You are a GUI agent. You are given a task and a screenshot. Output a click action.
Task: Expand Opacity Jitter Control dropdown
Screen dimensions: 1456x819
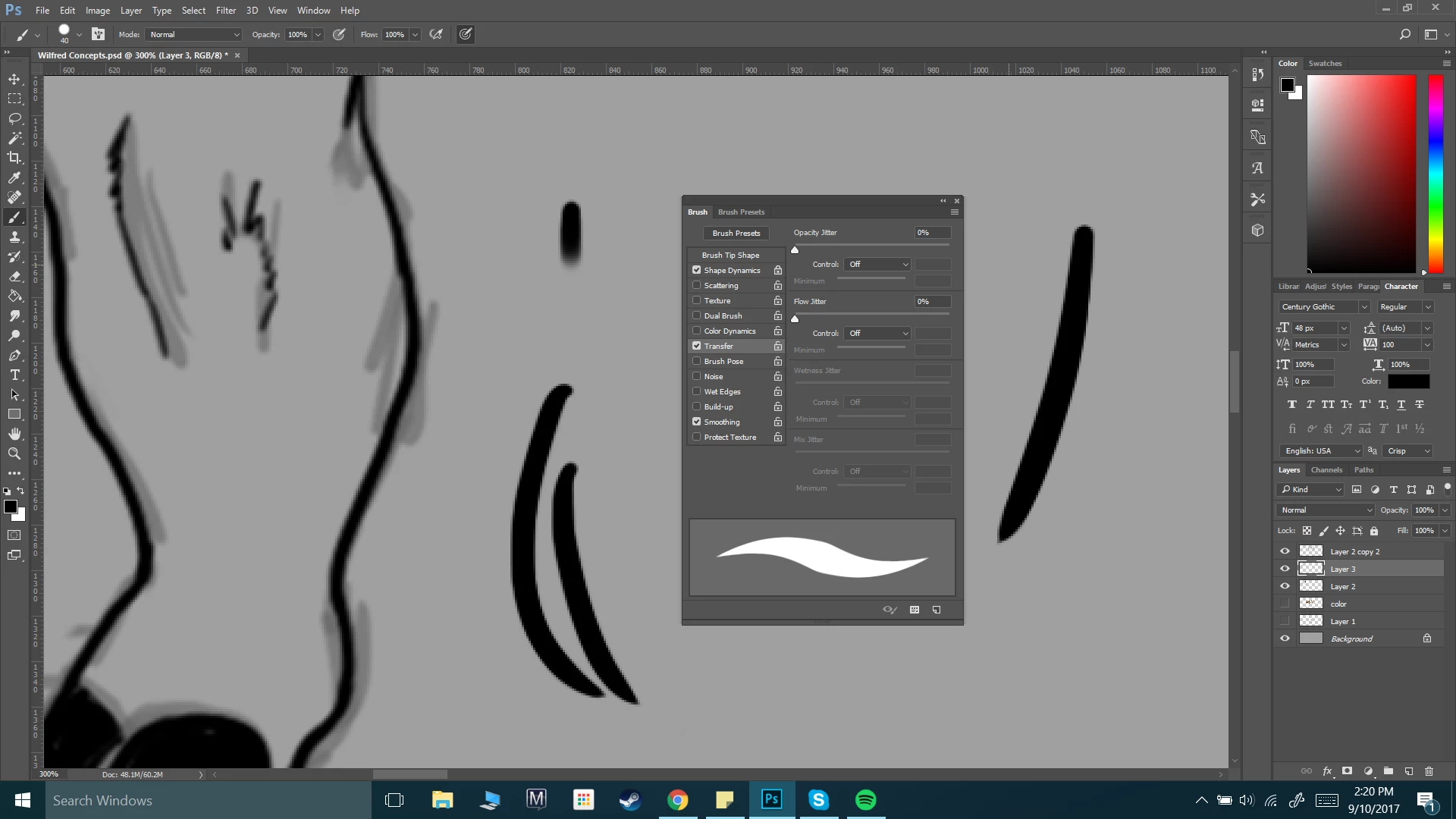click(x=877, y=265)
